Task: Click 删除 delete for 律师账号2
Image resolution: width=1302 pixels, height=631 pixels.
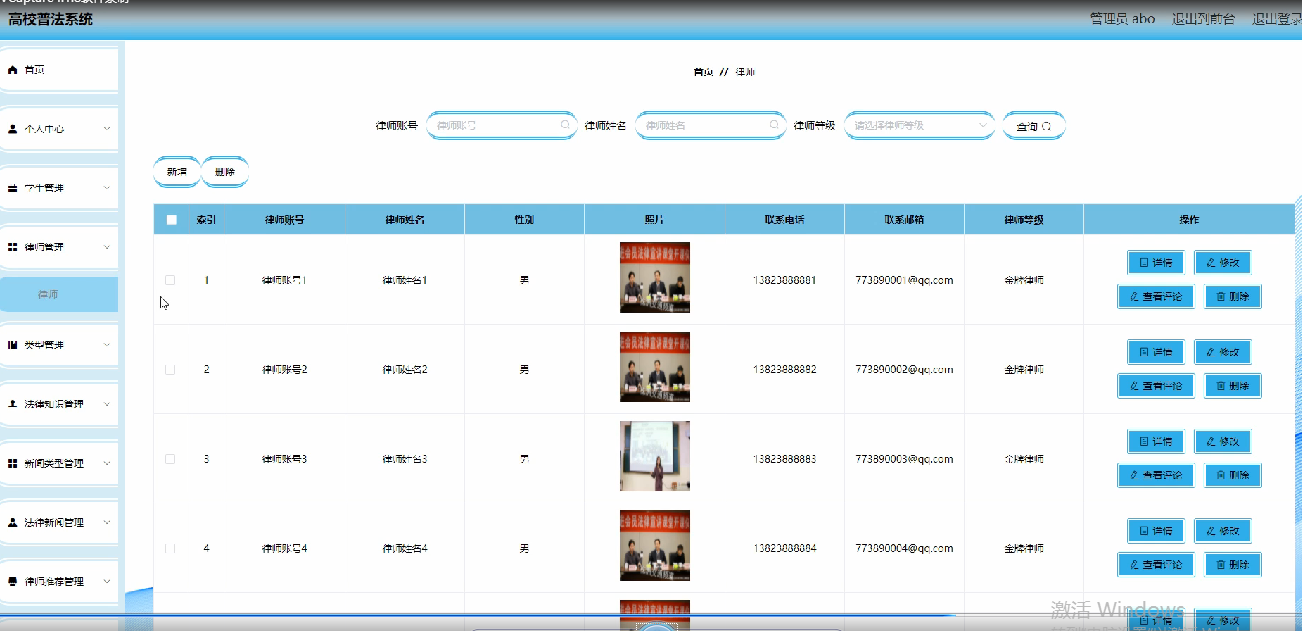Action: click(1233, 386)
